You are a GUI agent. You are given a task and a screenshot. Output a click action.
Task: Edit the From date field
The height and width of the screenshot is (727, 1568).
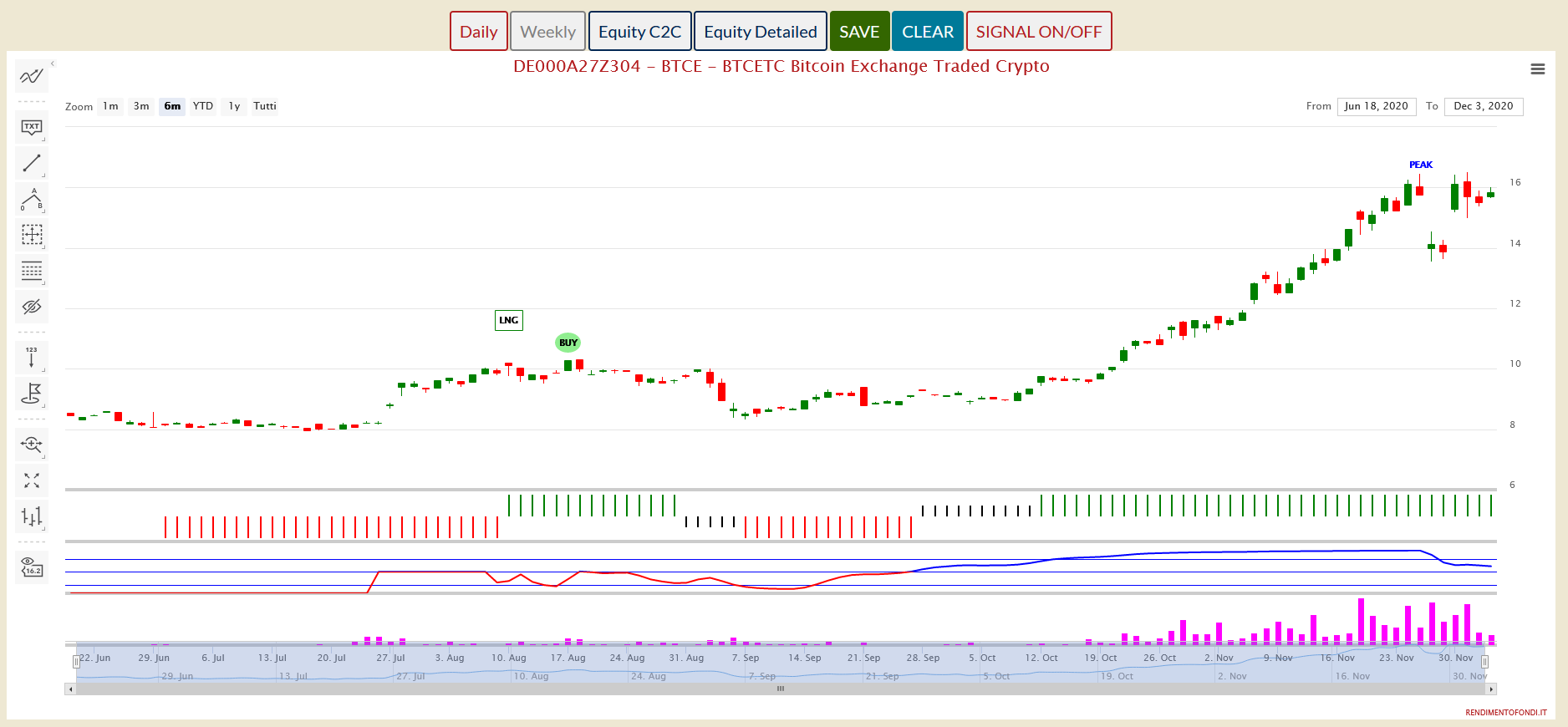pyautogui.click(x=1376, y=106)
